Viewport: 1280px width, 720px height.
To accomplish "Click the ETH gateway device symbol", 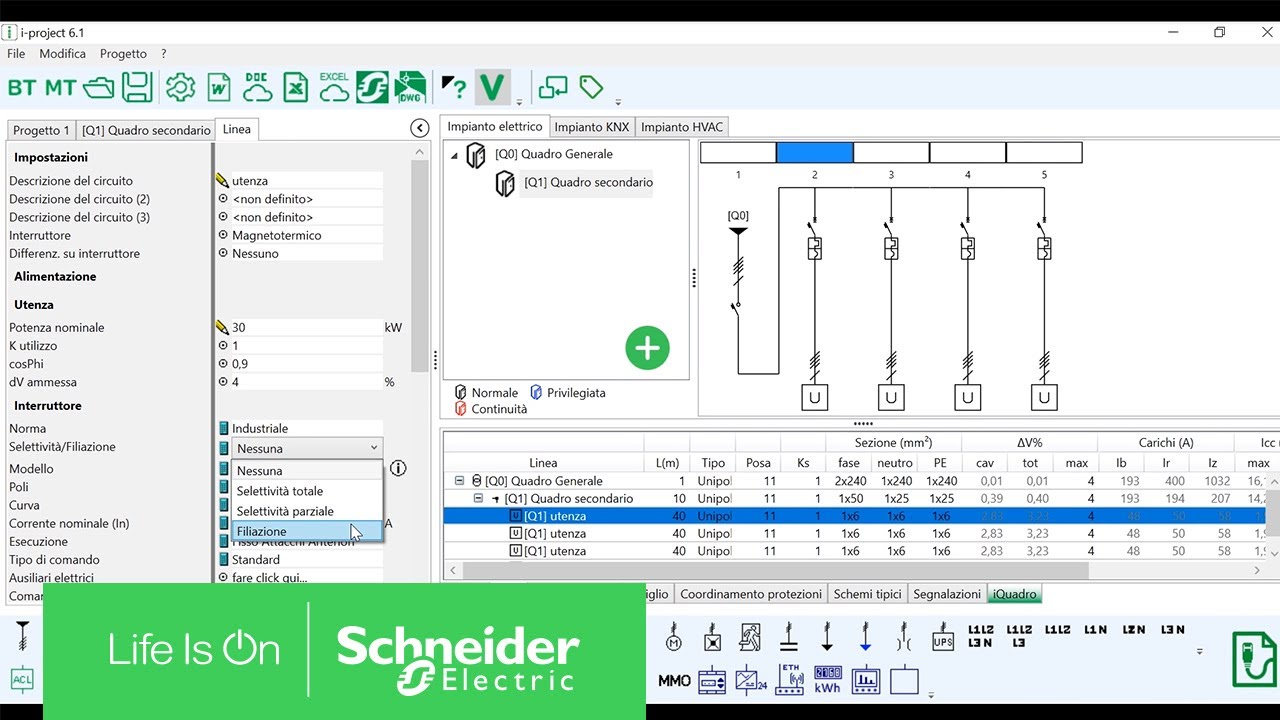I will tap(790, 679).
